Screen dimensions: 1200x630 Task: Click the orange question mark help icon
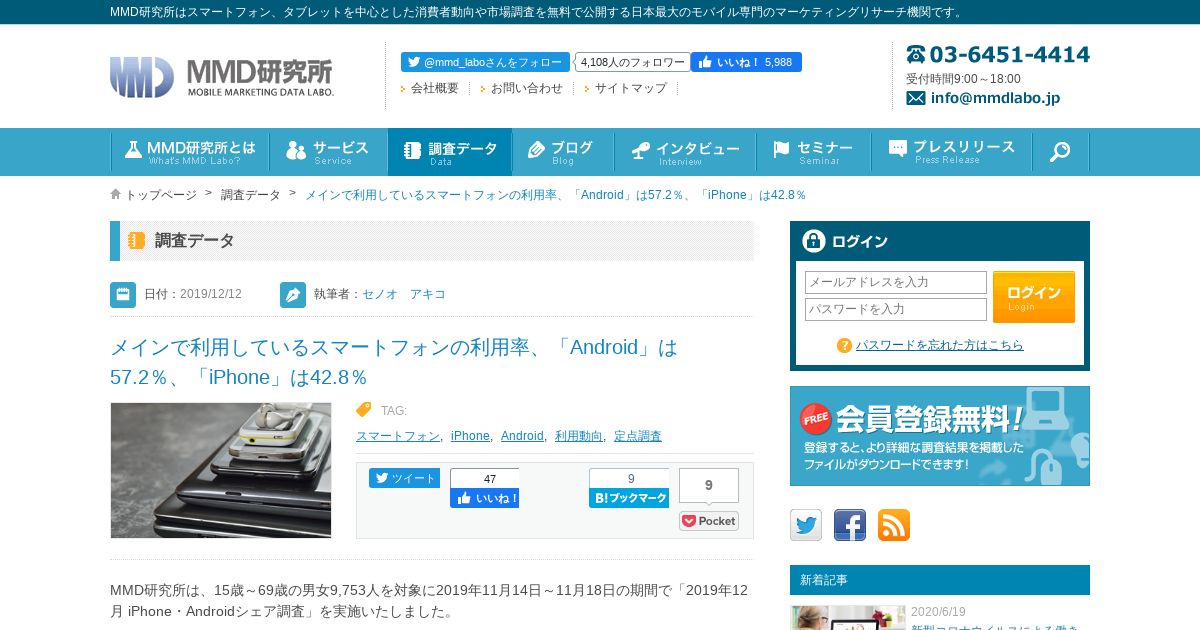tap(844, 345)
